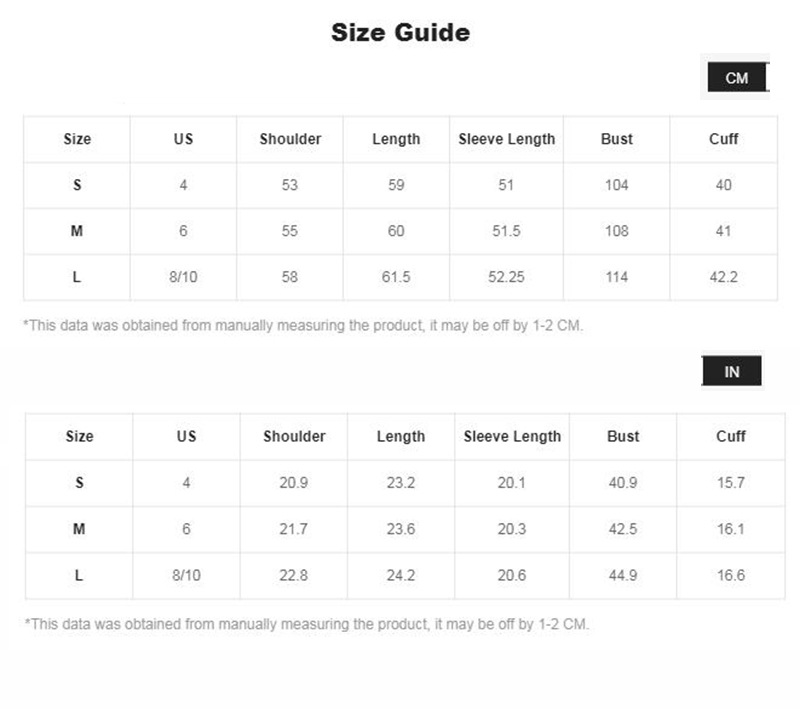Select the 8/10 US size in the CM table

pos(183,277)
